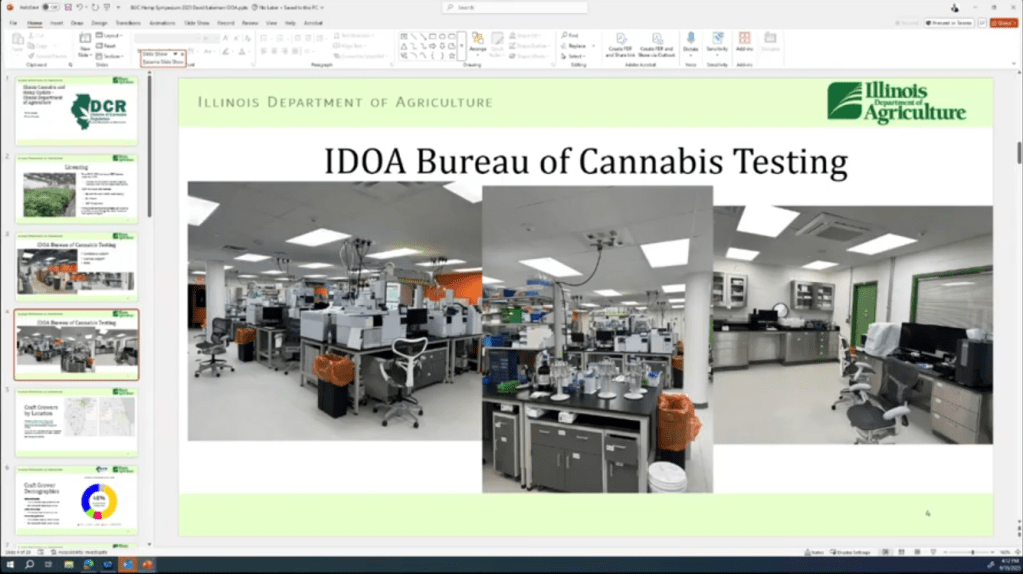Click the Save icon in title bar
Screen dimensions: 1023x574
[x=66, y=7]
